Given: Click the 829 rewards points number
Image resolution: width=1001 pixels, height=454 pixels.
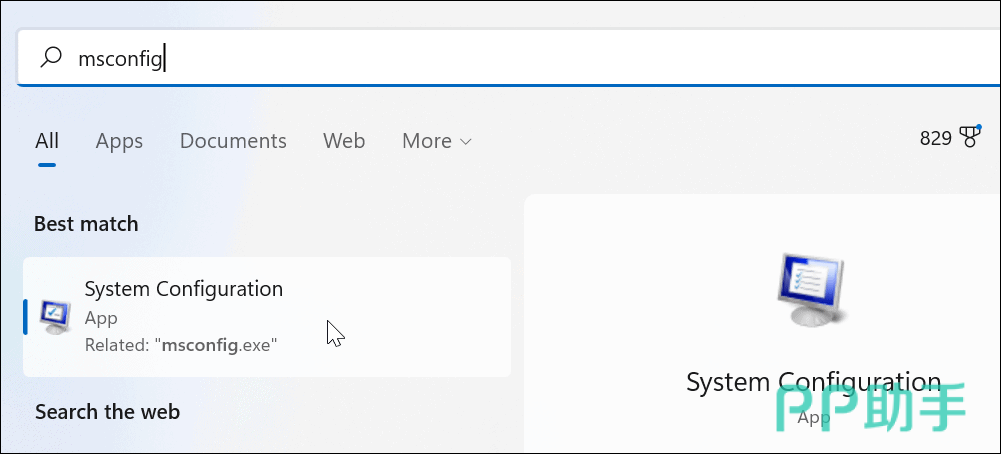Looking at the screenshot, I should tap(935, 138).
